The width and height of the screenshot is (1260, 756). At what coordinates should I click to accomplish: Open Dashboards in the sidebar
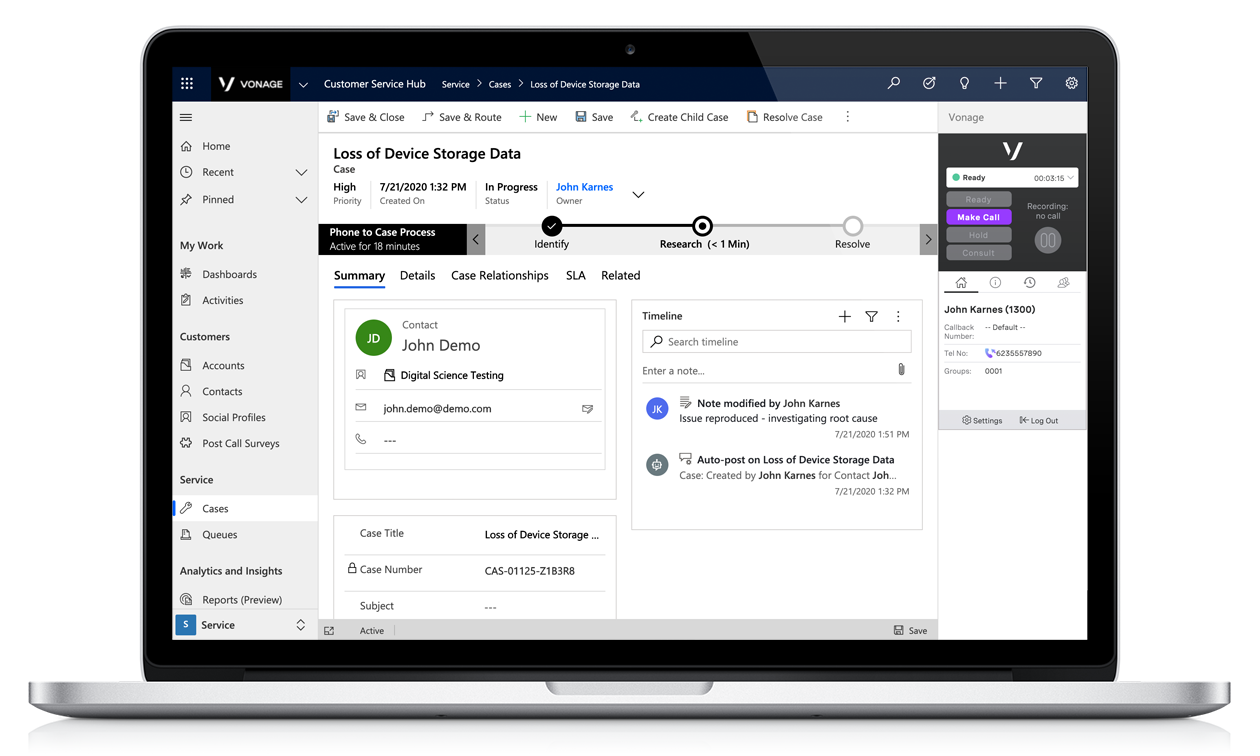click(229, 274)
